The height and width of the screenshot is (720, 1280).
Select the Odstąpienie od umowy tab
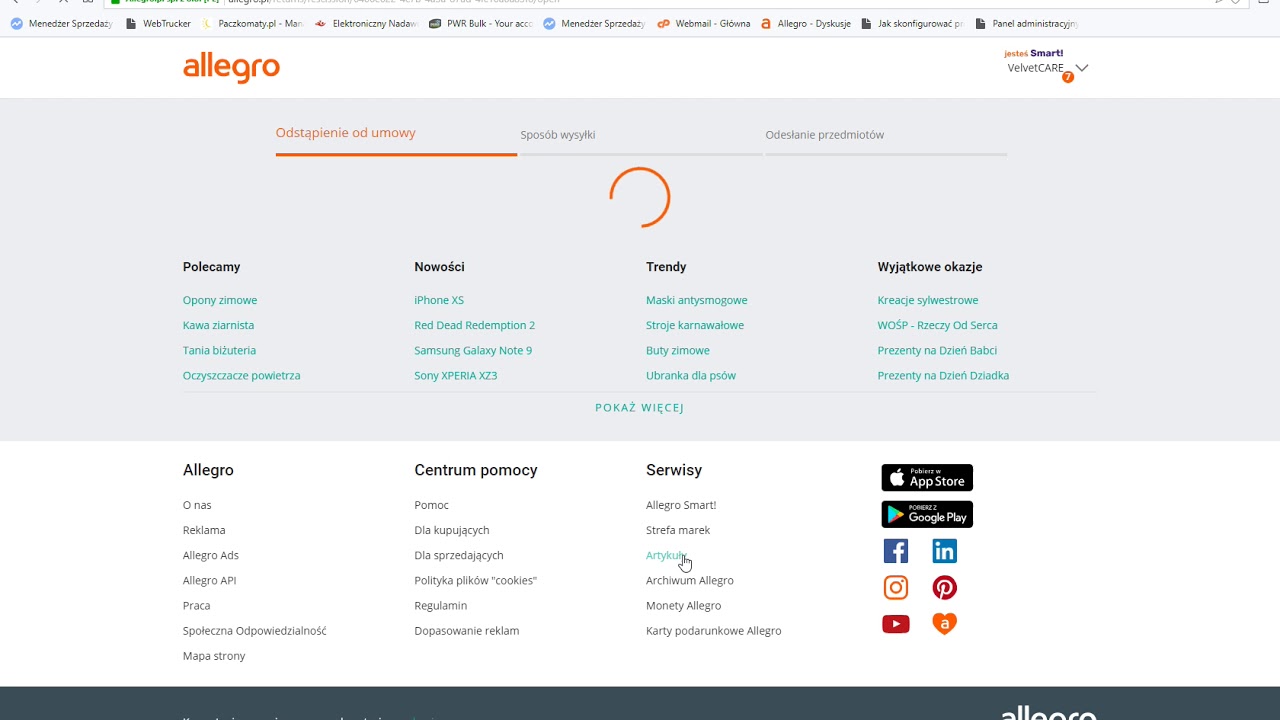pyautogui.click(x=346, y=133)
